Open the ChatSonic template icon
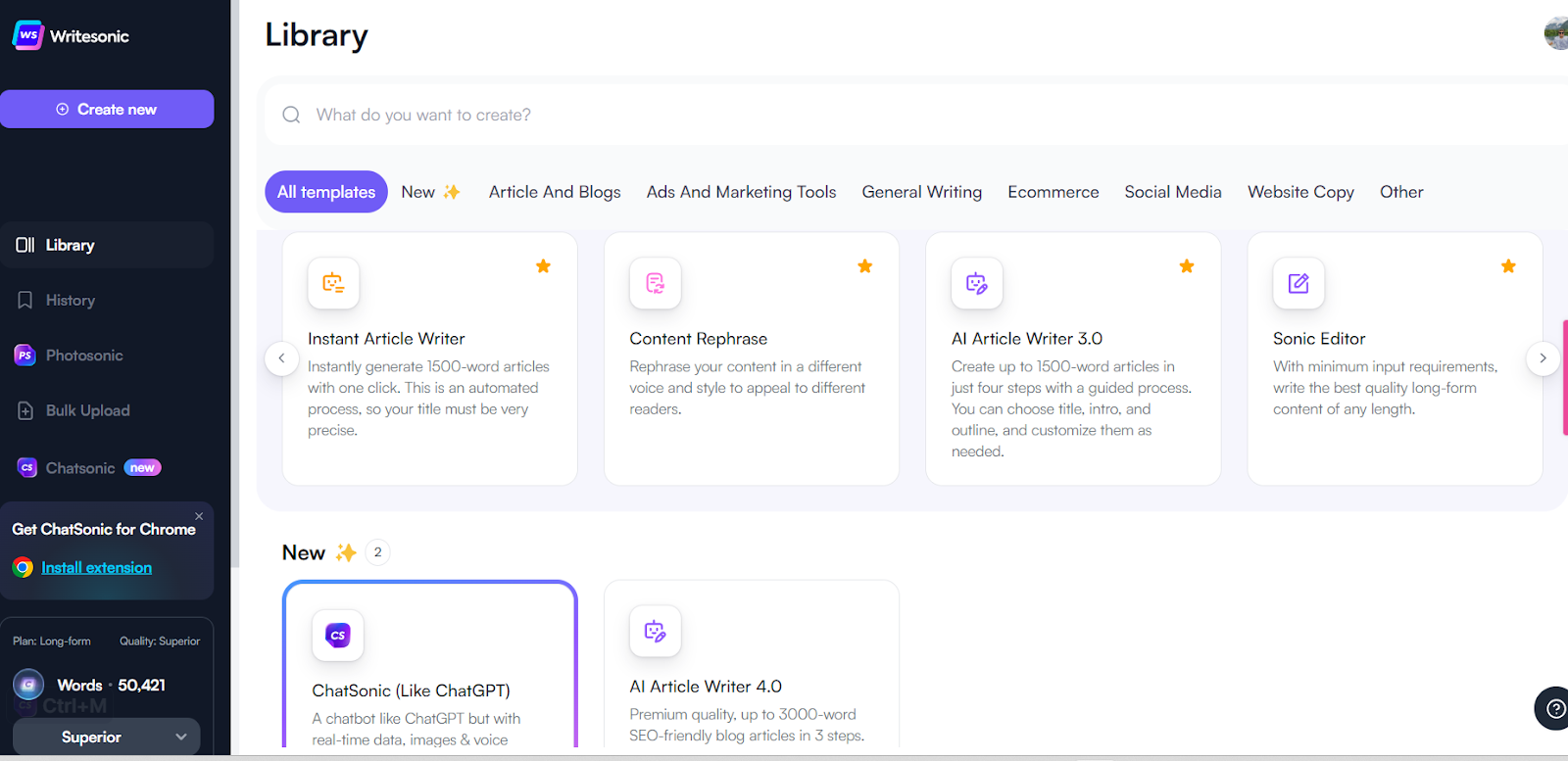This screenshot has height=761, width=1568. click(x=337, y=635)
